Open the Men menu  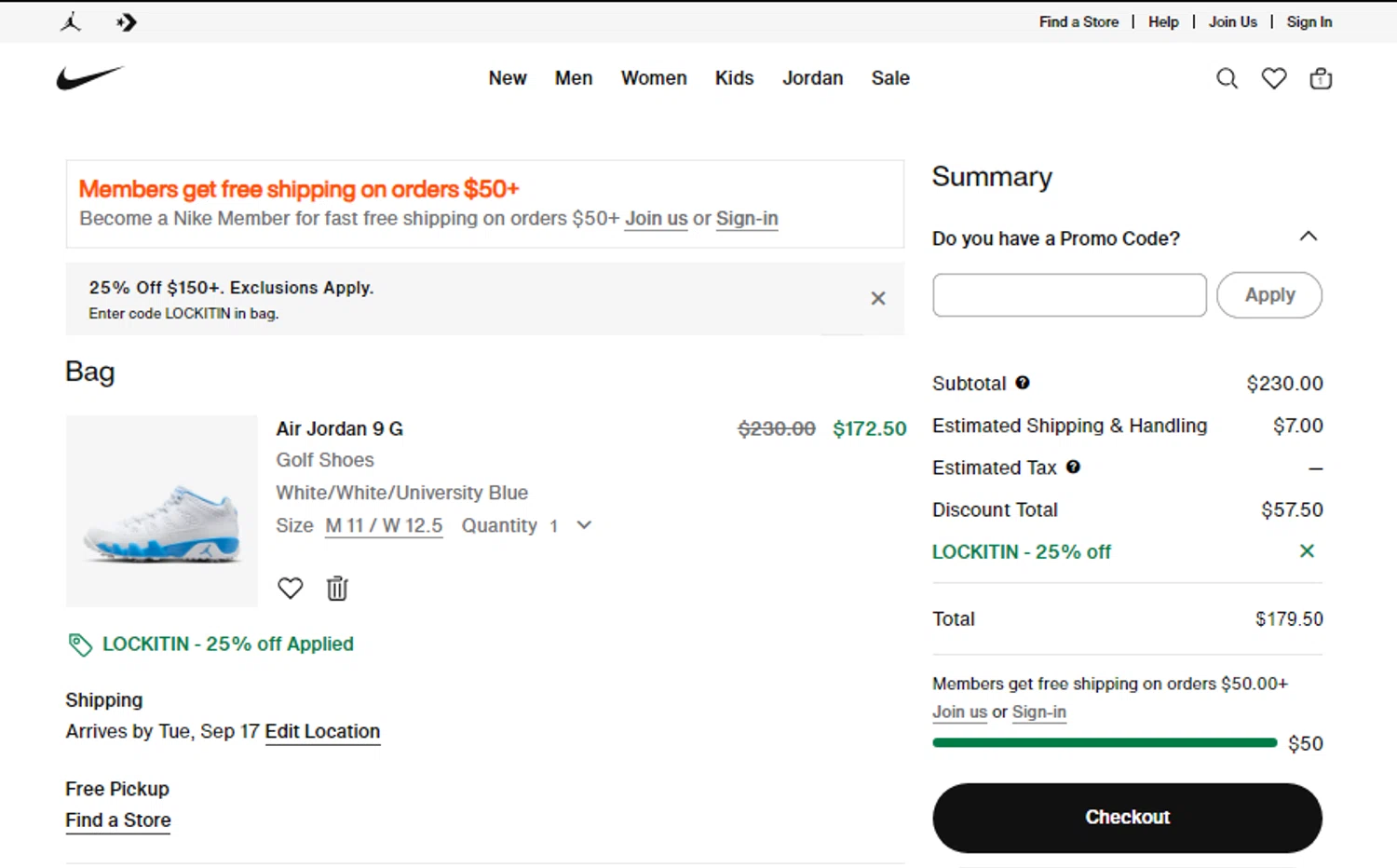pyautogui.click(x=574, y=78)
